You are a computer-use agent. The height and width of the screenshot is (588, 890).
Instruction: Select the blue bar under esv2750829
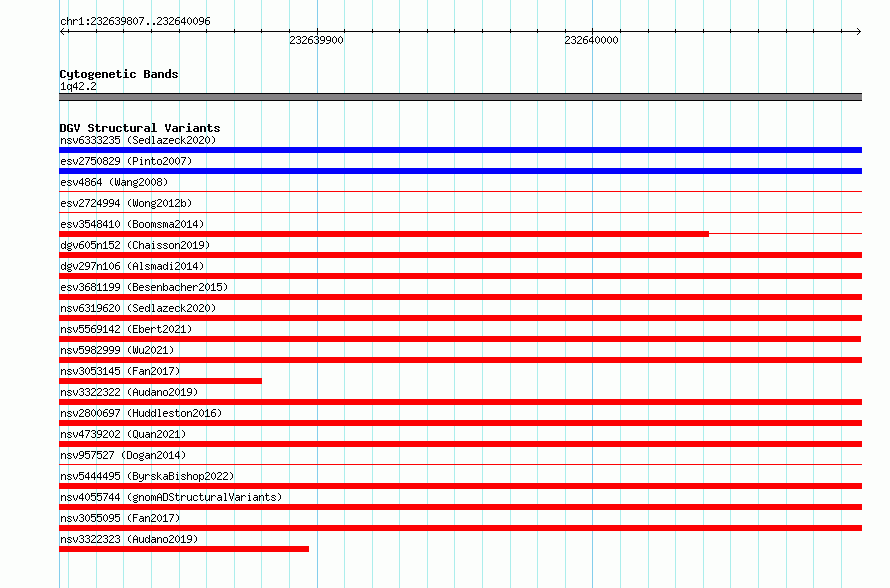coord(460,171)
